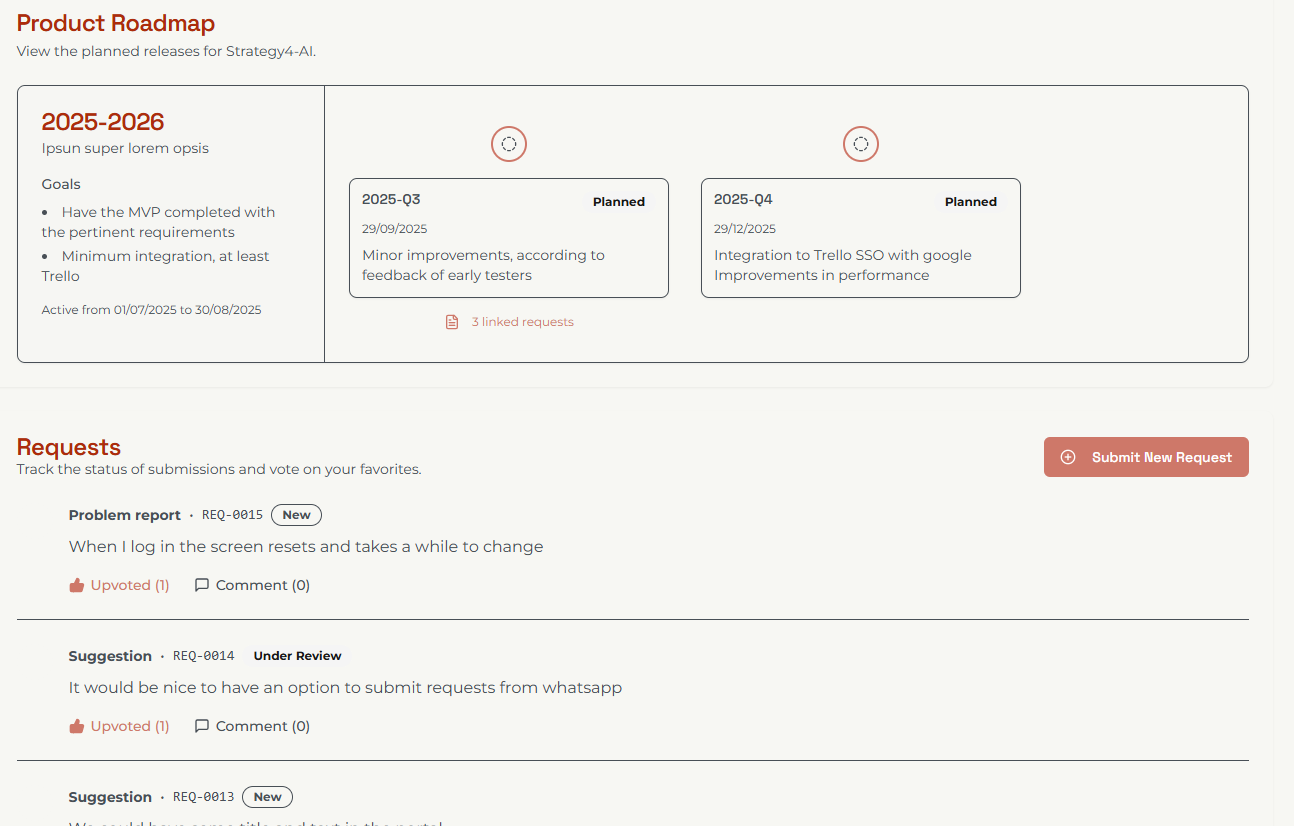Open the Problem report title of REQ-0015
This screenshot has height=826, width=1294.
coord(124,515)
